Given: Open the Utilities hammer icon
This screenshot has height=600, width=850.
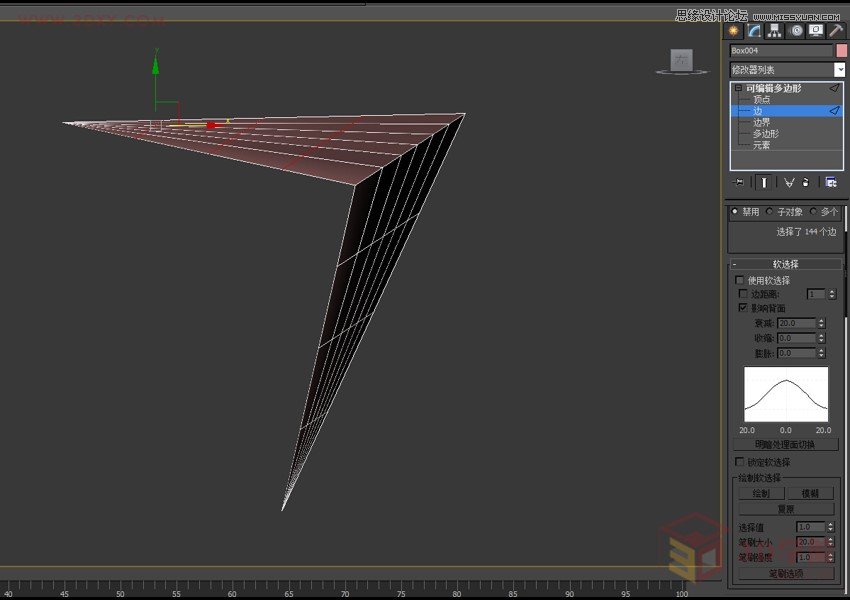Looking at the screenshot, I should click(x=836, y=31).
